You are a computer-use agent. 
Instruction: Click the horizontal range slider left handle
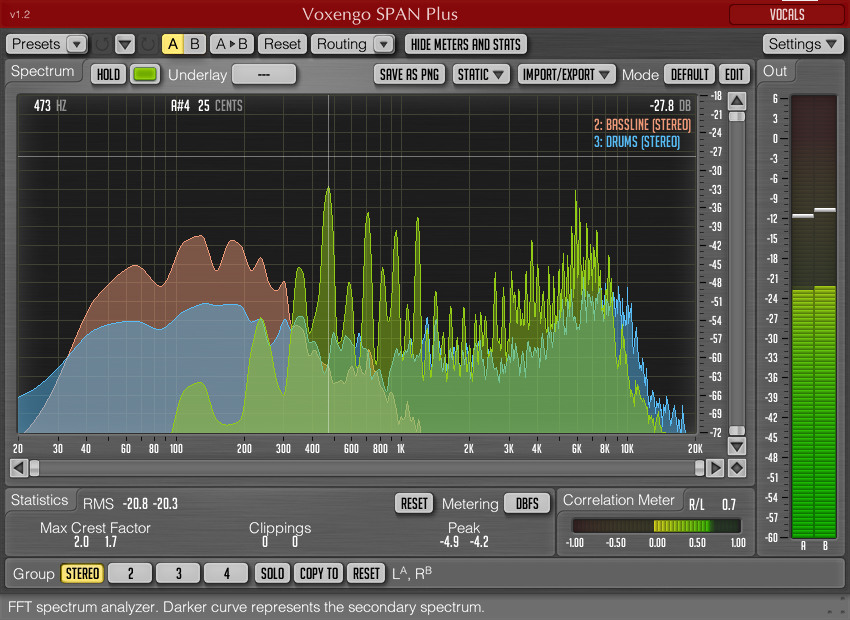[34, 468]
